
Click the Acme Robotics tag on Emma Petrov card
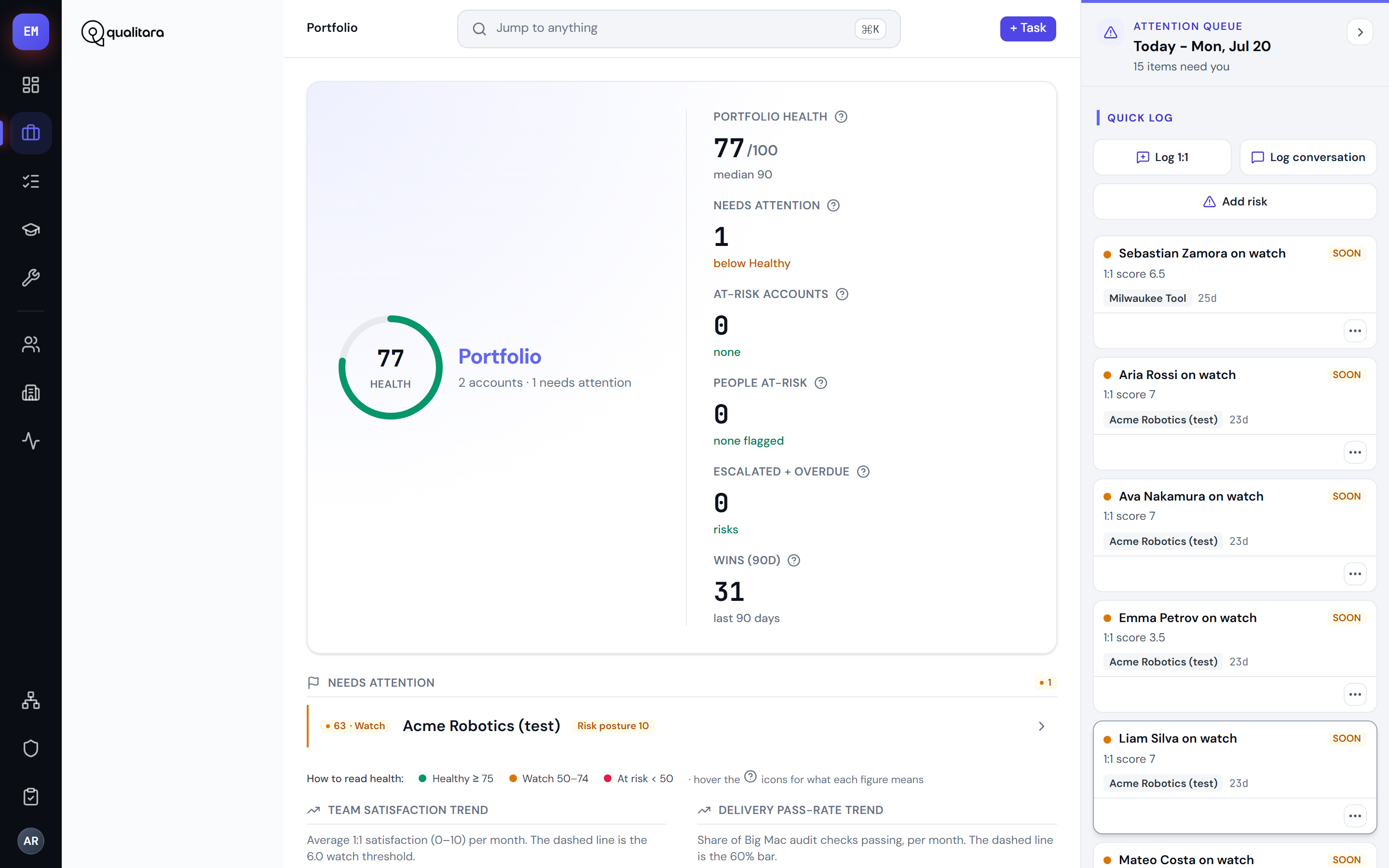(1163, 662)
